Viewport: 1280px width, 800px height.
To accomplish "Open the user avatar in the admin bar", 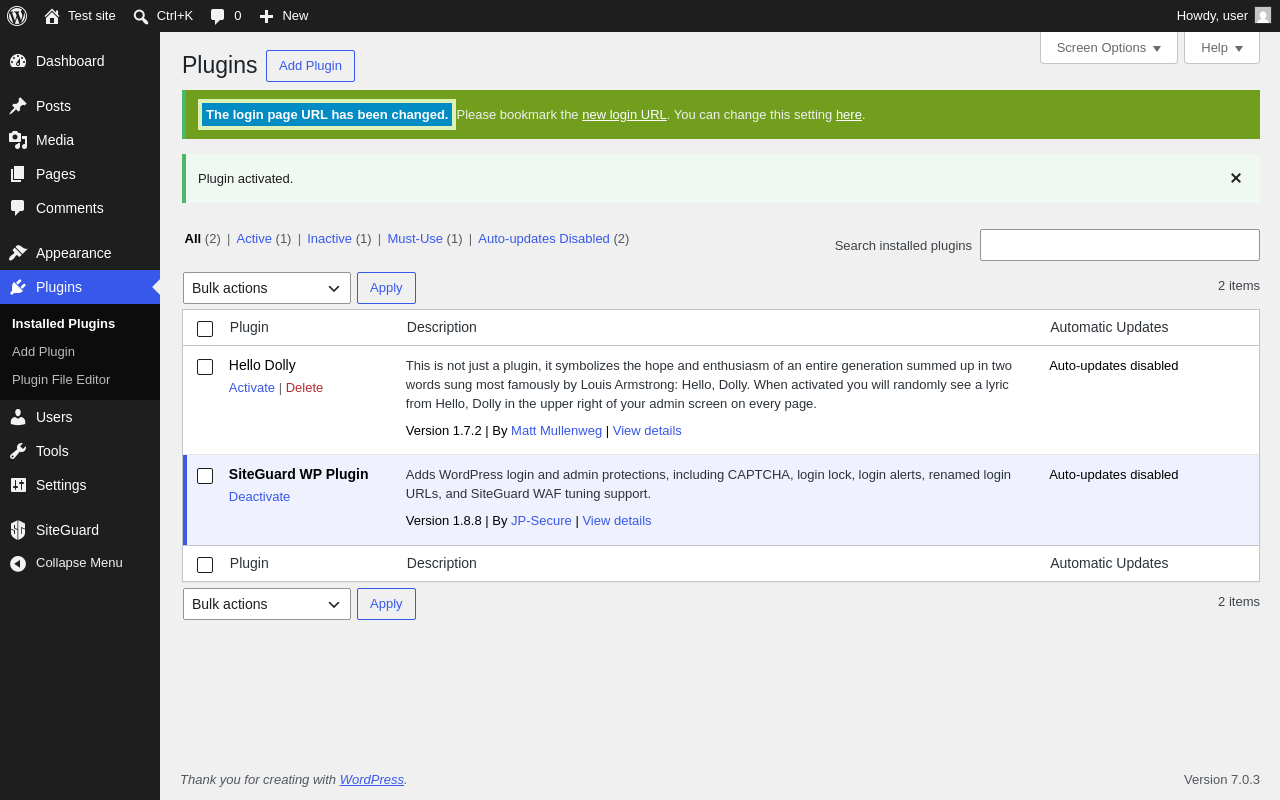I will coord(1263,15).
